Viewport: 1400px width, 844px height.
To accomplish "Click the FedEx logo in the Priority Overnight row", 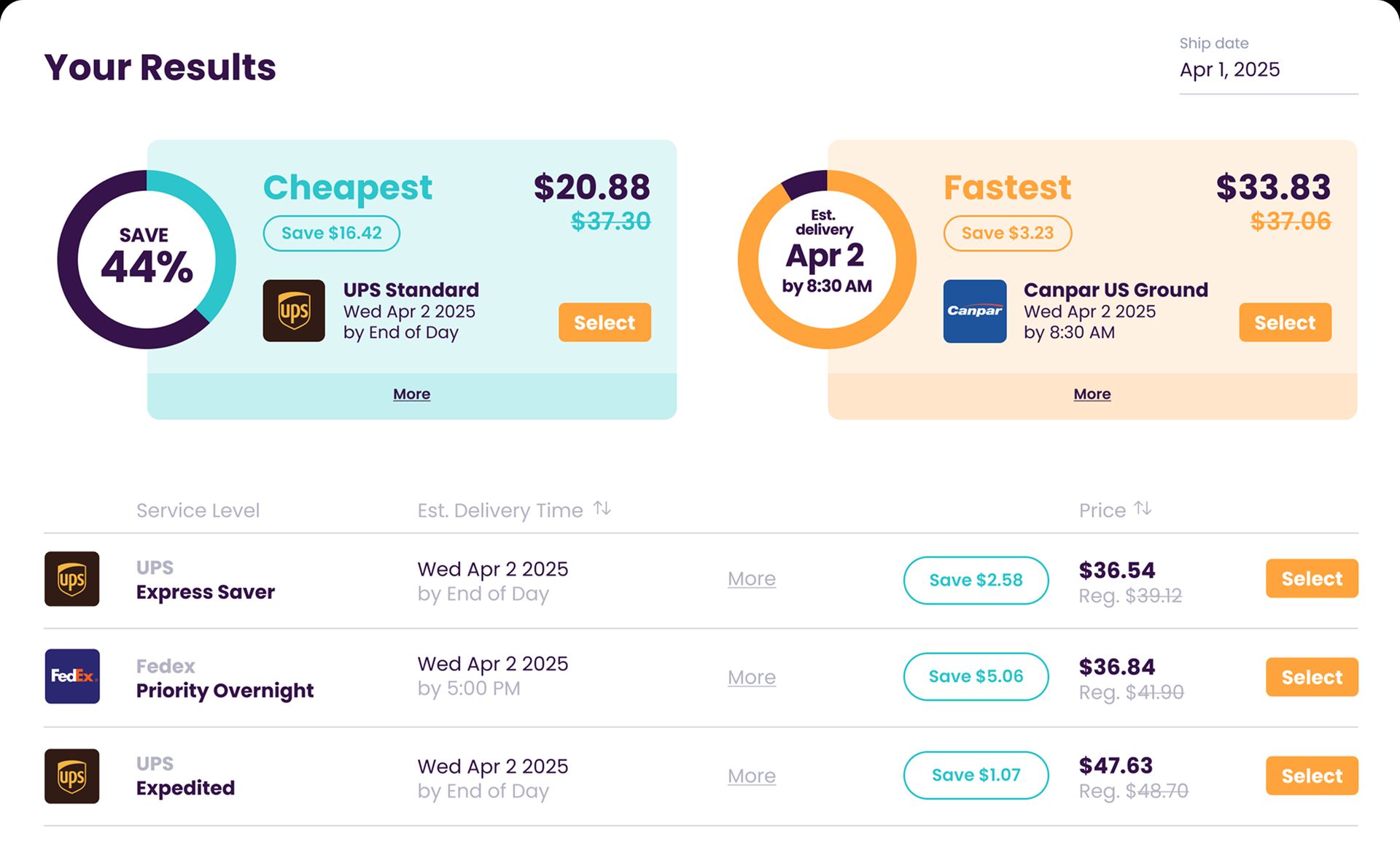I will coord(71,677).
